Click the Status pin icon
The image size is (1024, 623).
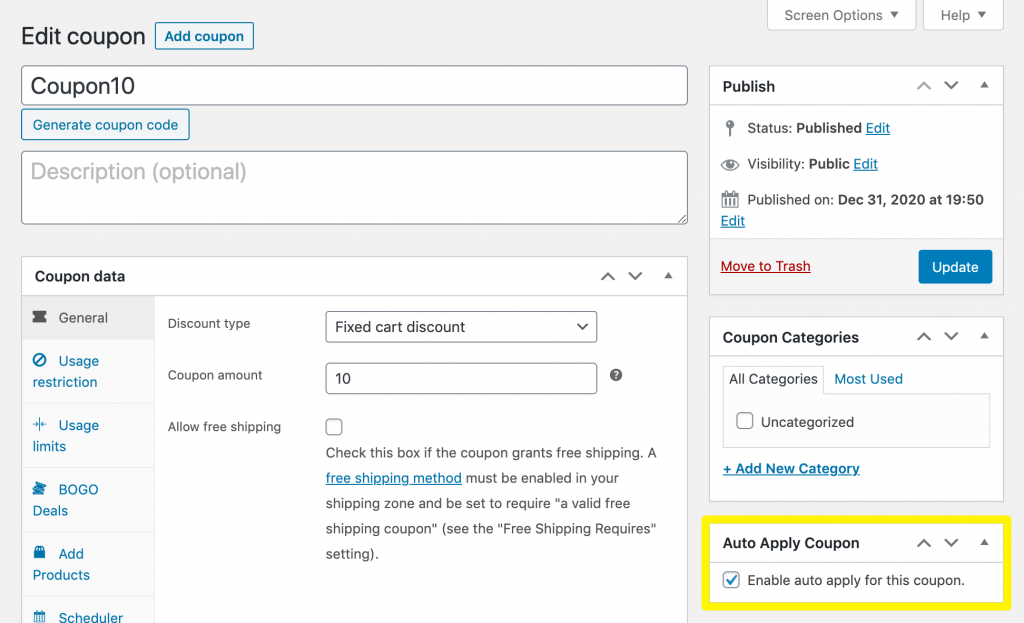coord(730,128)
